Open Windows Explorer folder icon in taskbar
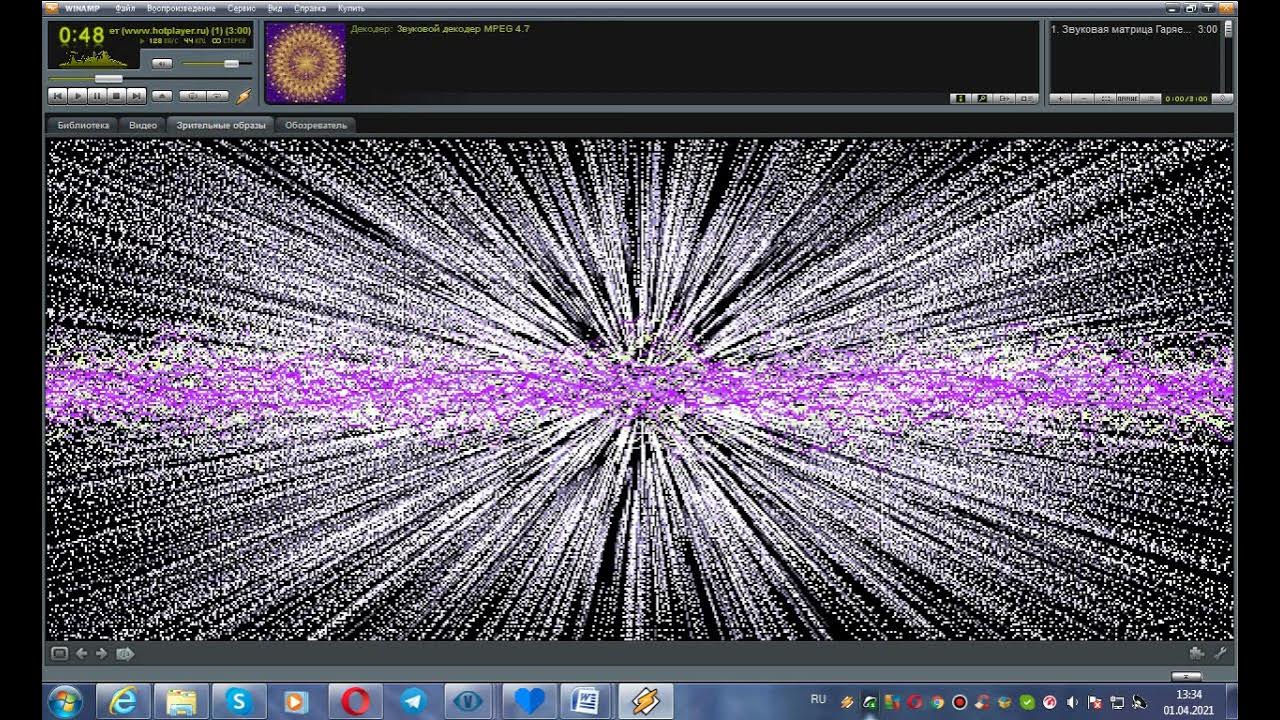The height and width of the screenshot is (720, 1280). coord(181,701)
